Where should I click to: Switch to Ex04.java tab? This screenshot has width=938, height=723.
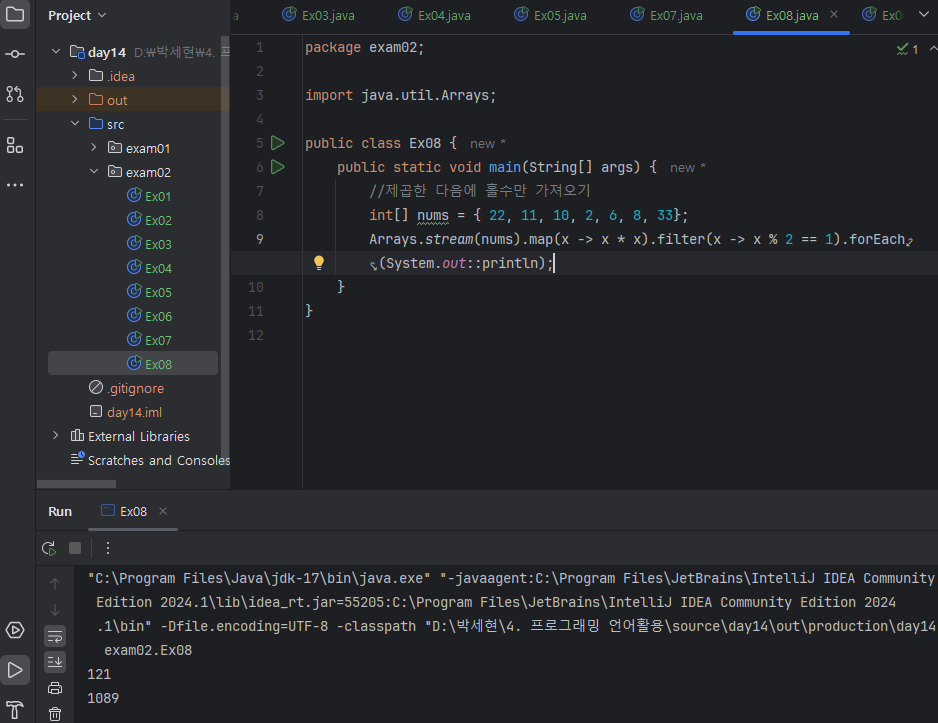point(434,15)
